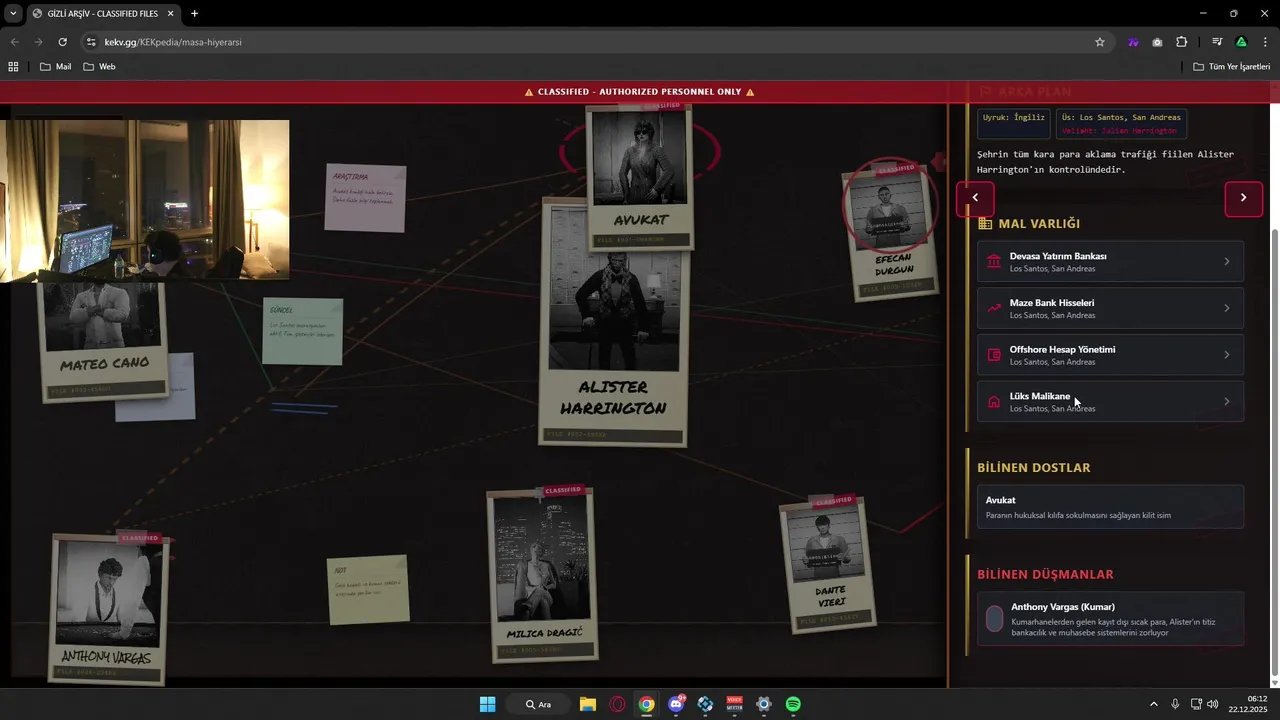1280x720 pixels.
Task: Open the Chrome three-dot menu
Action: point(1265,42)
